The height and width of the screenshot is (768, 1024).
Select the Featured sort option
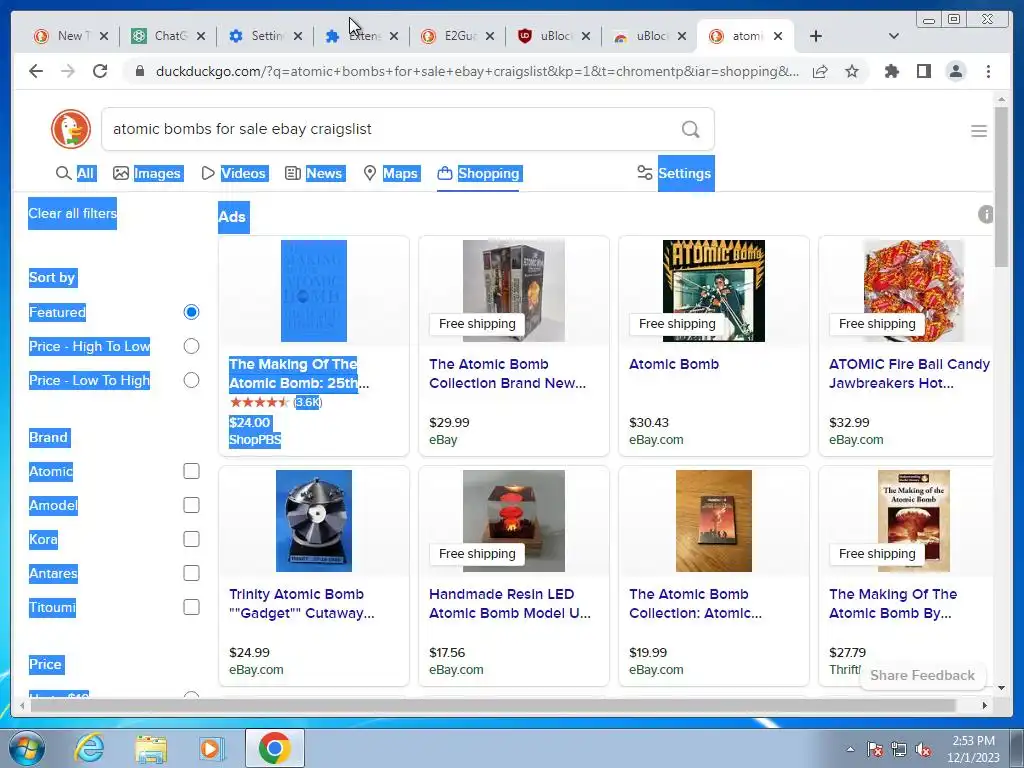pyautogui.click(x=191, y=312)
